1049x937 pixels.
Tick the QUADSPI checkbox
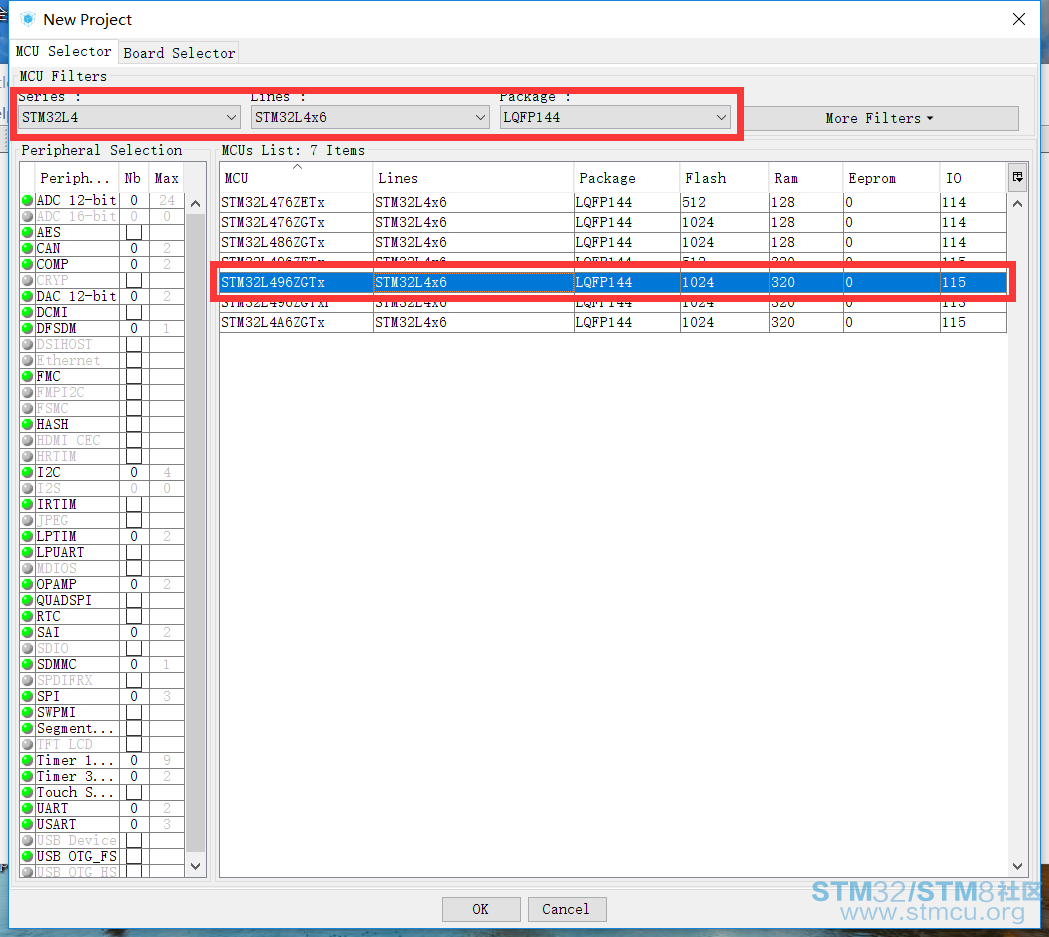pyautogui.click(x=134, y=600)
